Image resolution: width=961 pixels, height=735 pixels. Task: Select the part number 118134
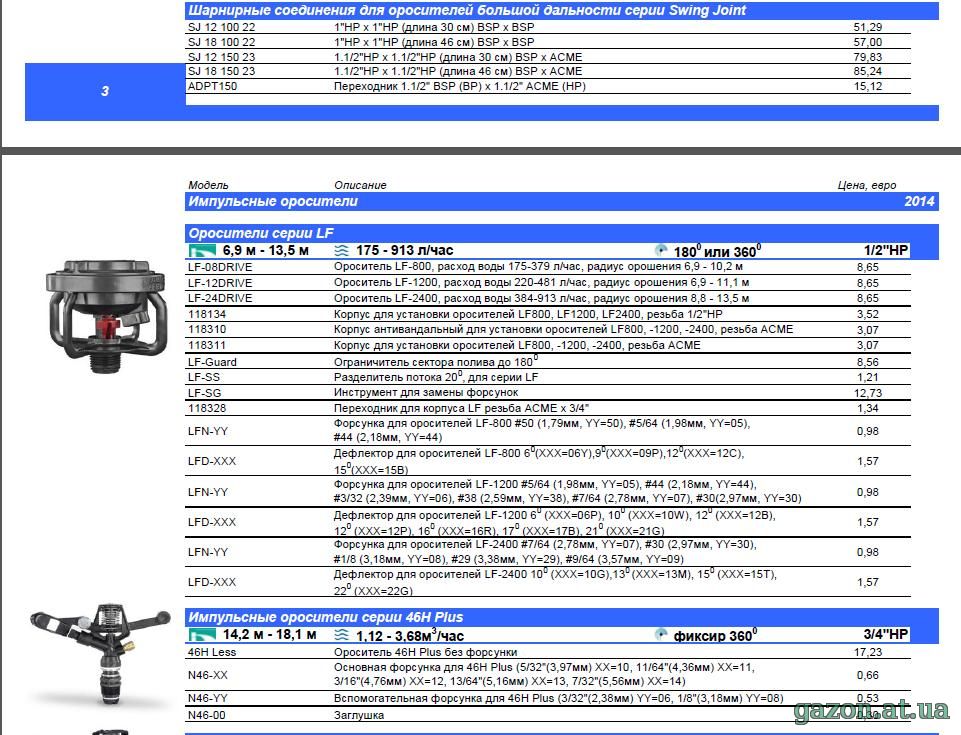(x=207, y=314)
